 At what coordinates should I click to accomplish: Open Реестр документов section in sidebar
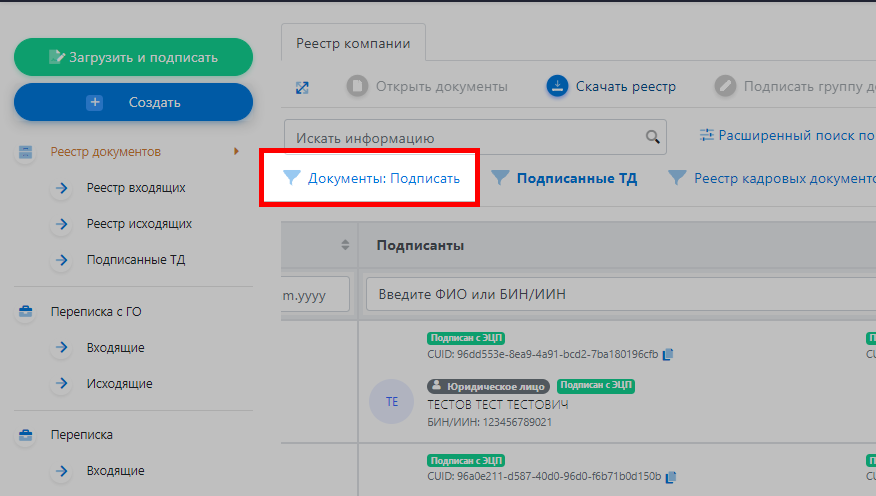point(106,152)
